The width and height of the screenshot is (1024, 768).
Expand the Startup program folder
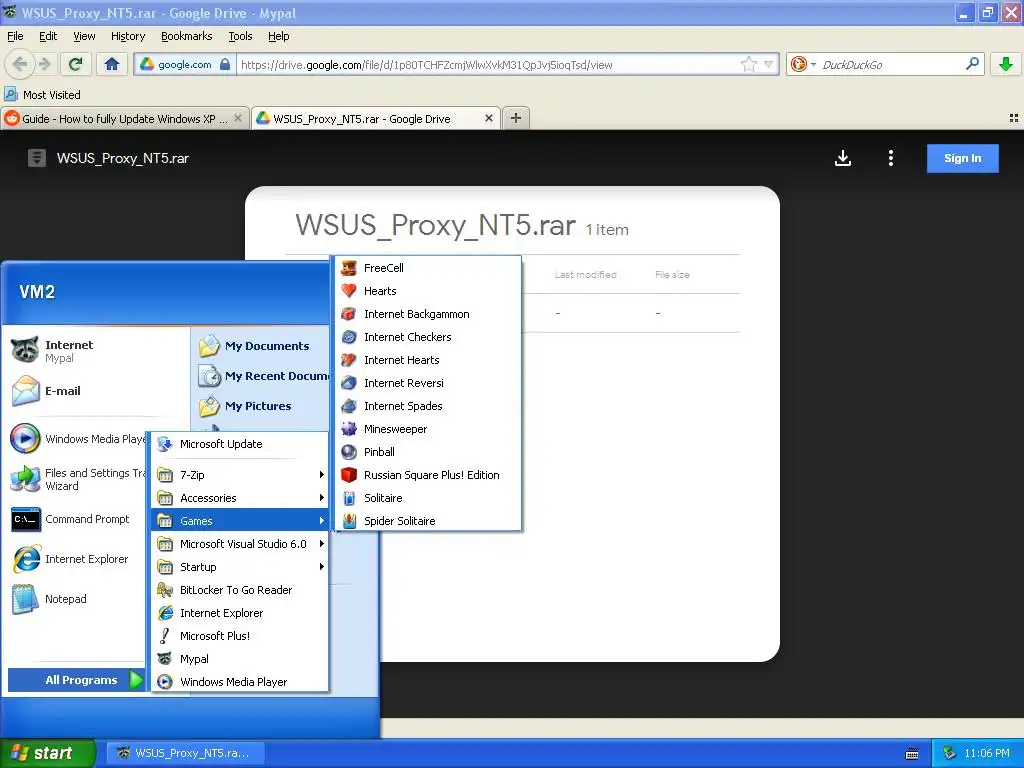click(240, 567)
